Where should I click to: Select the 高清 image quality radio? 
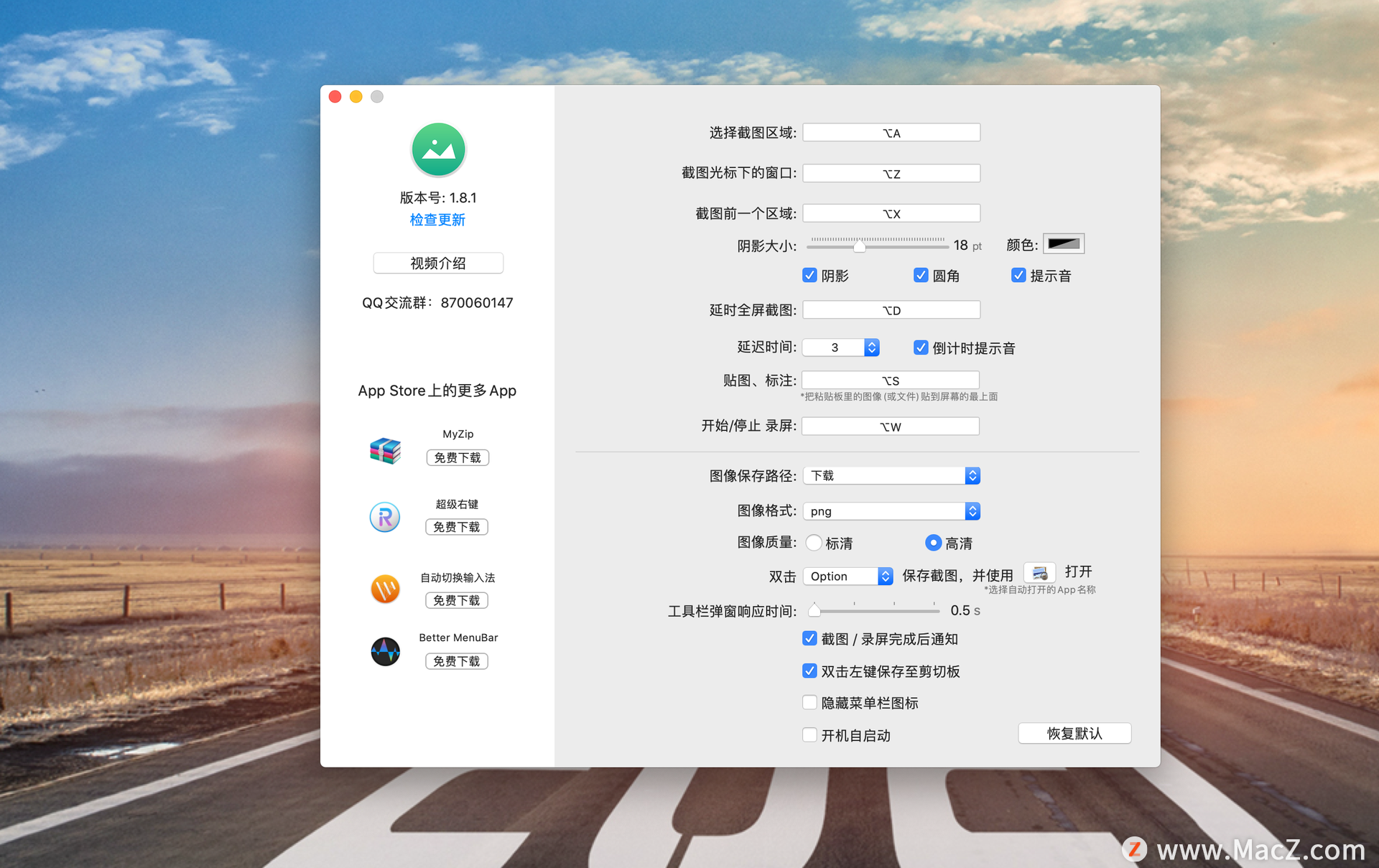pyautogui.click(x=933, y=543)
